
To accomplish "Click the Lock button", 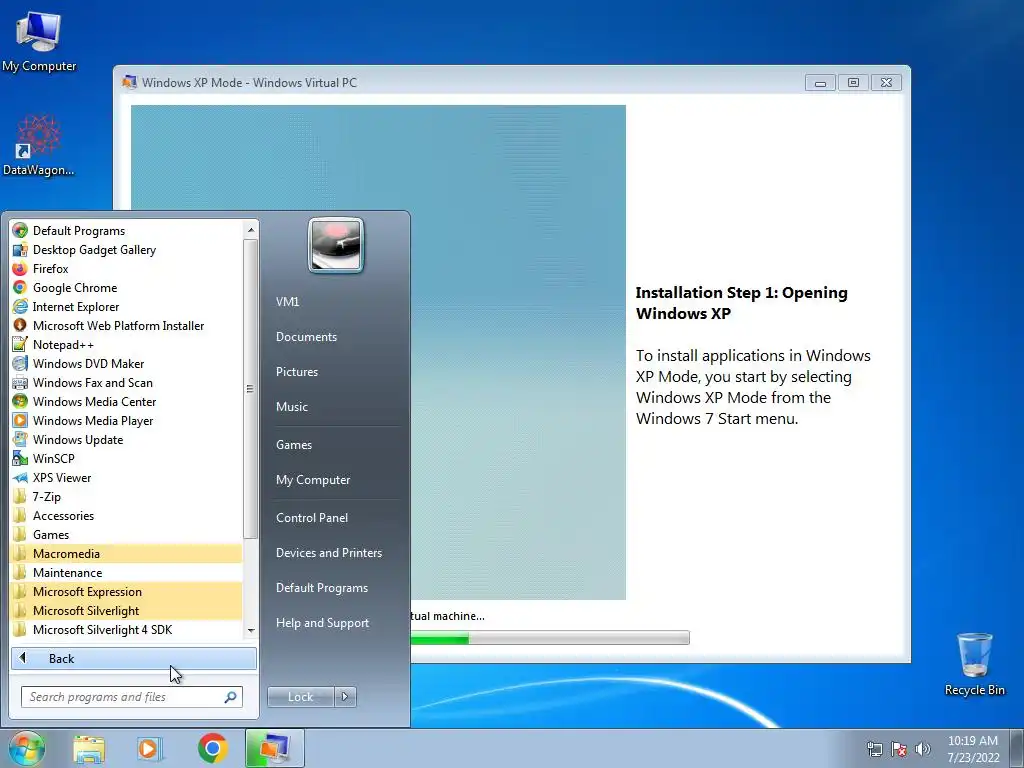I will pos(300,697).
